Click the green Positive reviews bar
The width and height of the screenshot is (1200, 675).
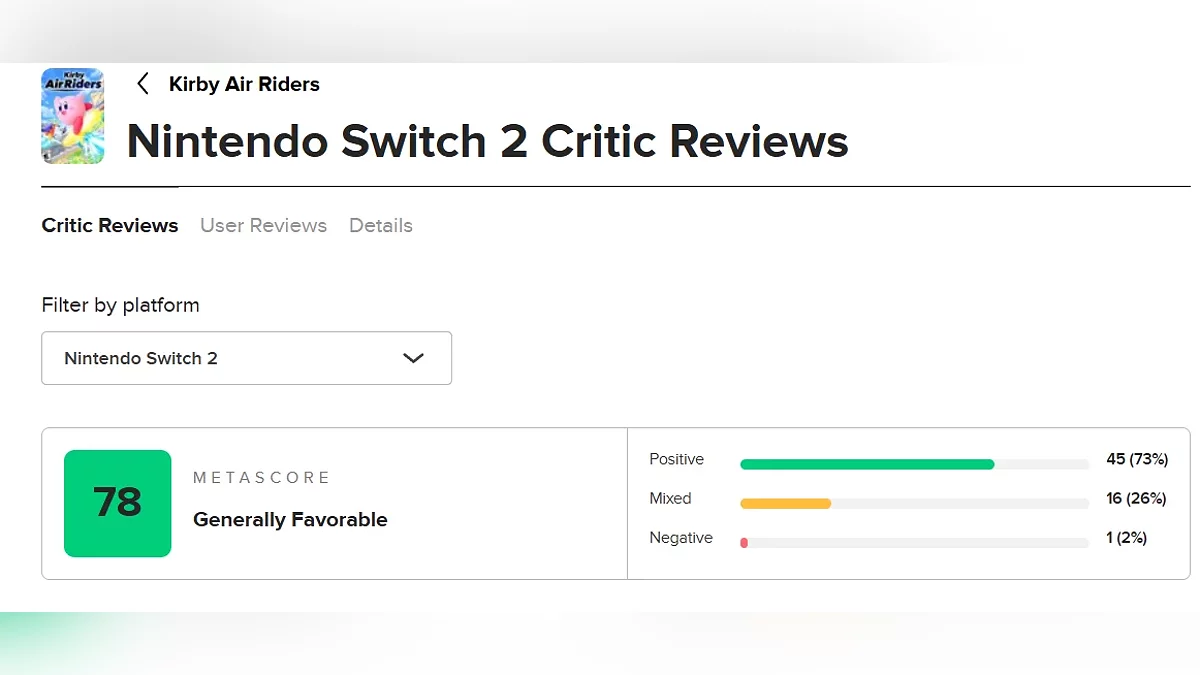coord(866,464)
